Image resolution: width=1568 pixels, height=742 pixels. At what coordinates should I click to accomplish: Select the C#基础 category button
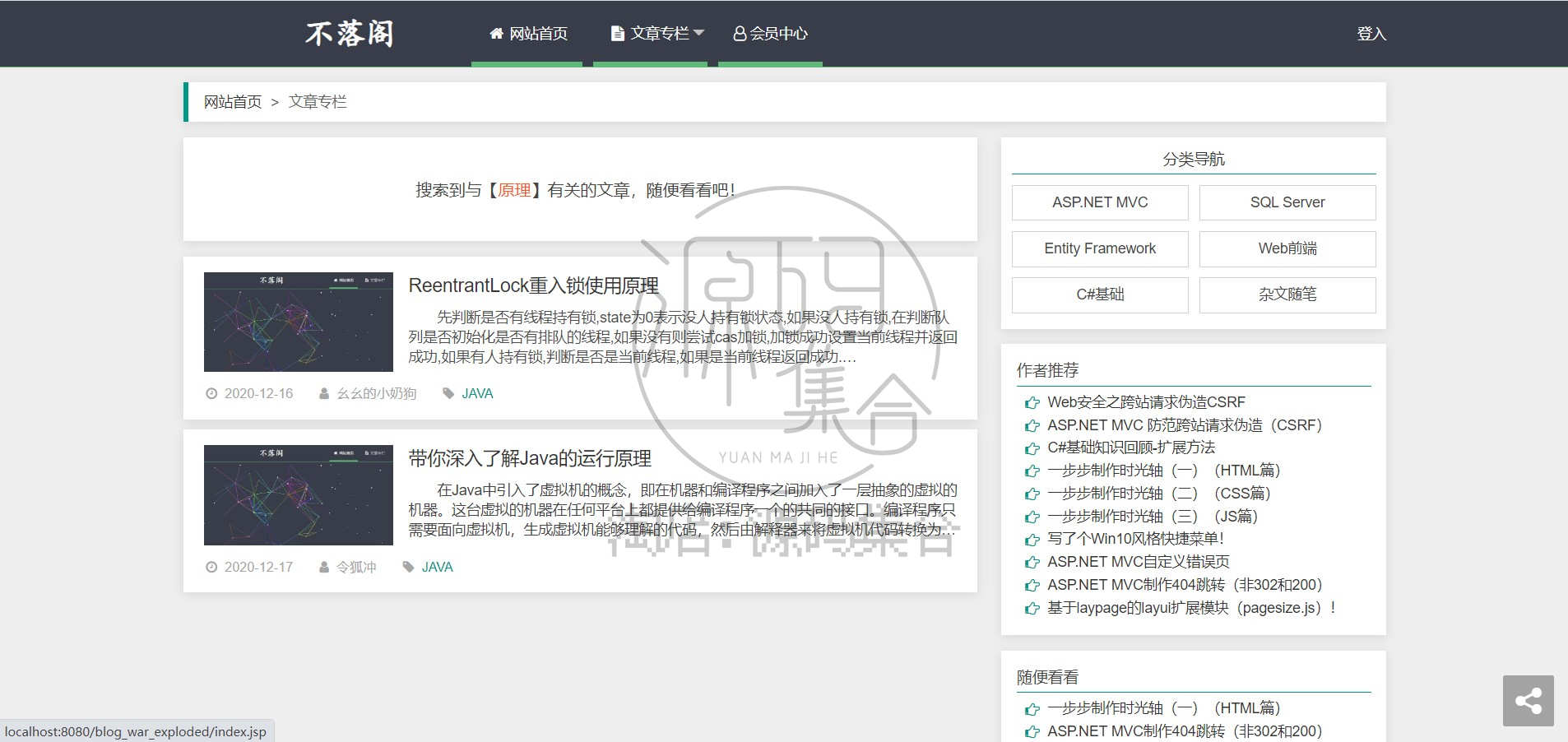click(x=1100, y=294)
